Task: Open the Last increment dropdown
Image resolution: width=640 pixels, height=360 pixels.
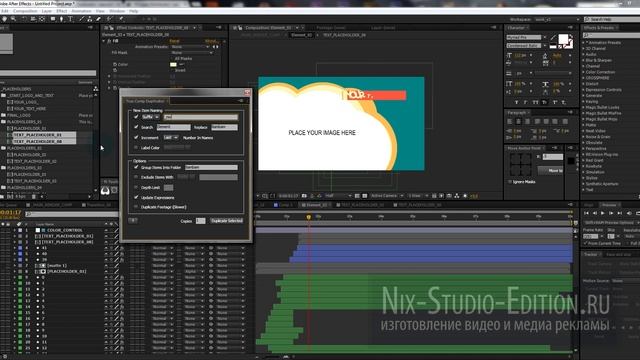Action: 171,138
